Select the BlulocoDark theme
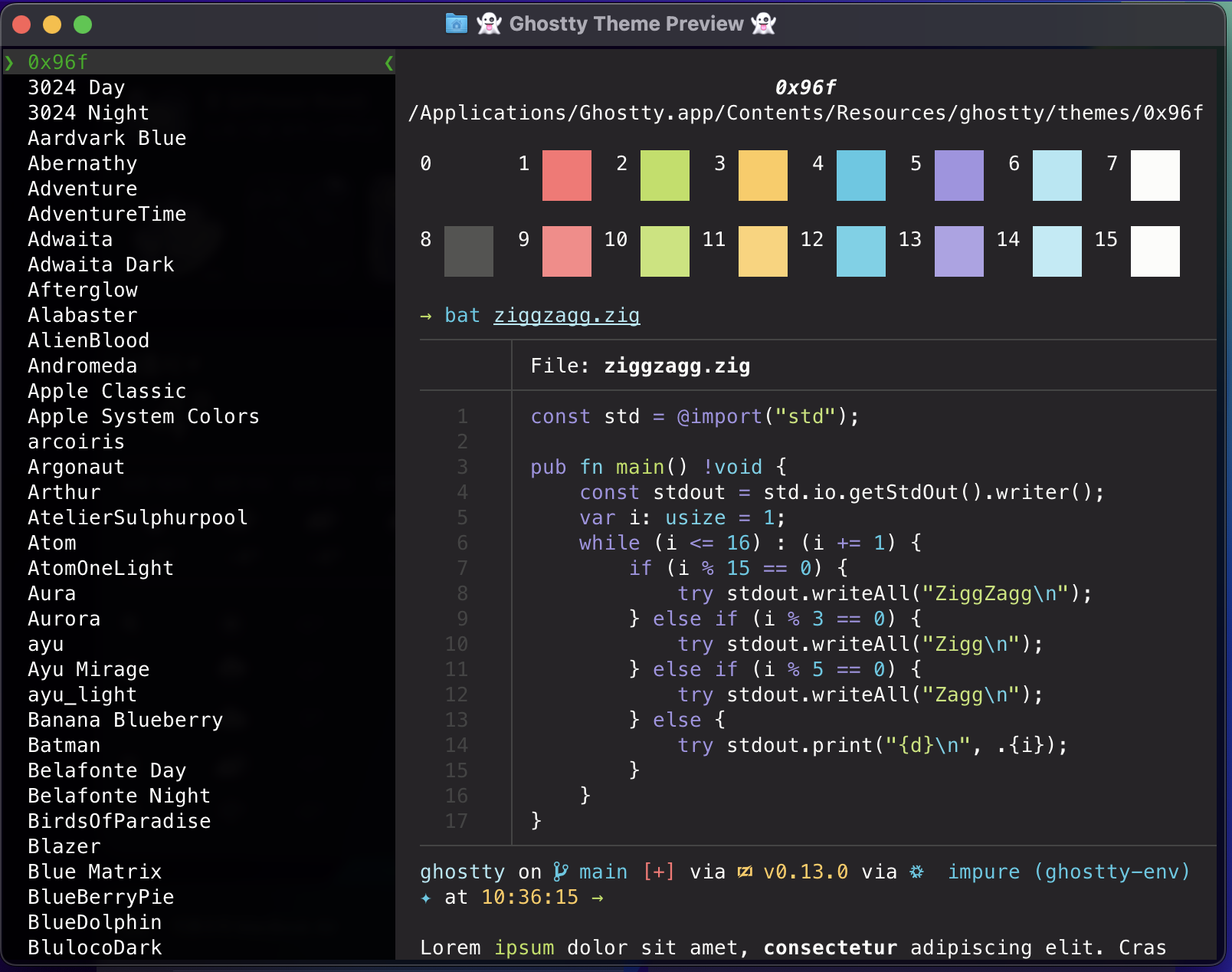Viewport: 1232px width, 972px height. pos(94,947)
